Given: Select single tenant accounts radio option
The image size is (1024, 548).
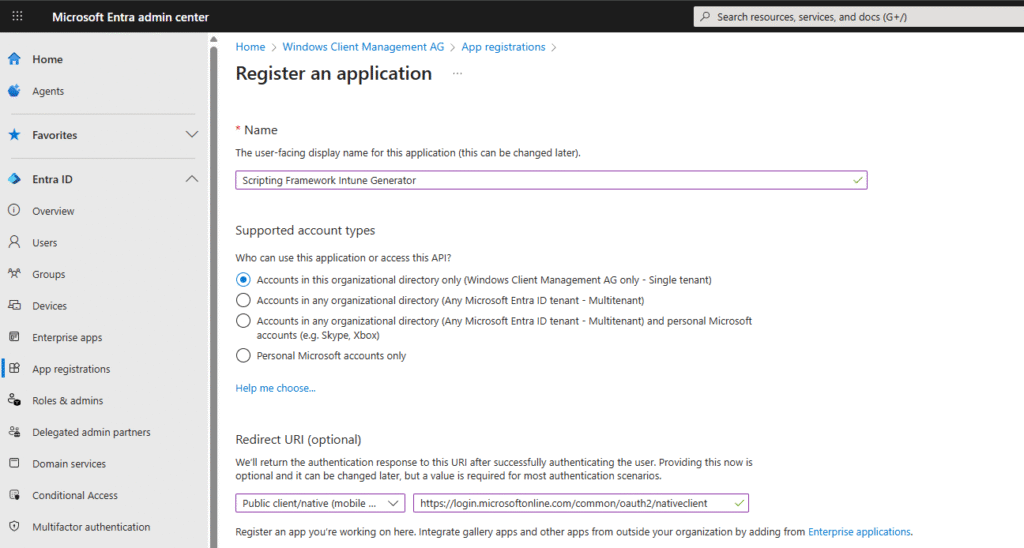Looking at the screenshot, I should click(x=243, y=280).
